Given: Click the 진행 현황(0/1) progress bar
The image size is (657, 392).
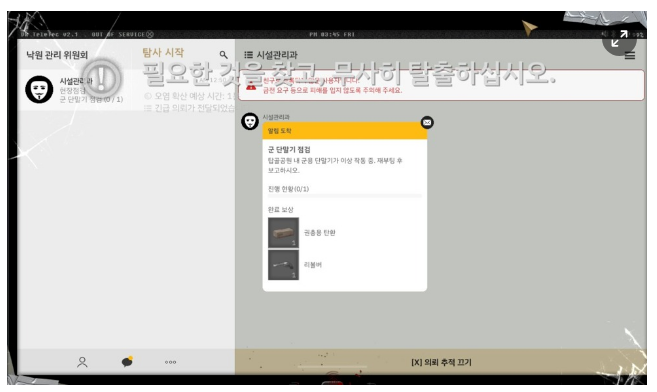Looking at the screenshot, I should (344, 196).
